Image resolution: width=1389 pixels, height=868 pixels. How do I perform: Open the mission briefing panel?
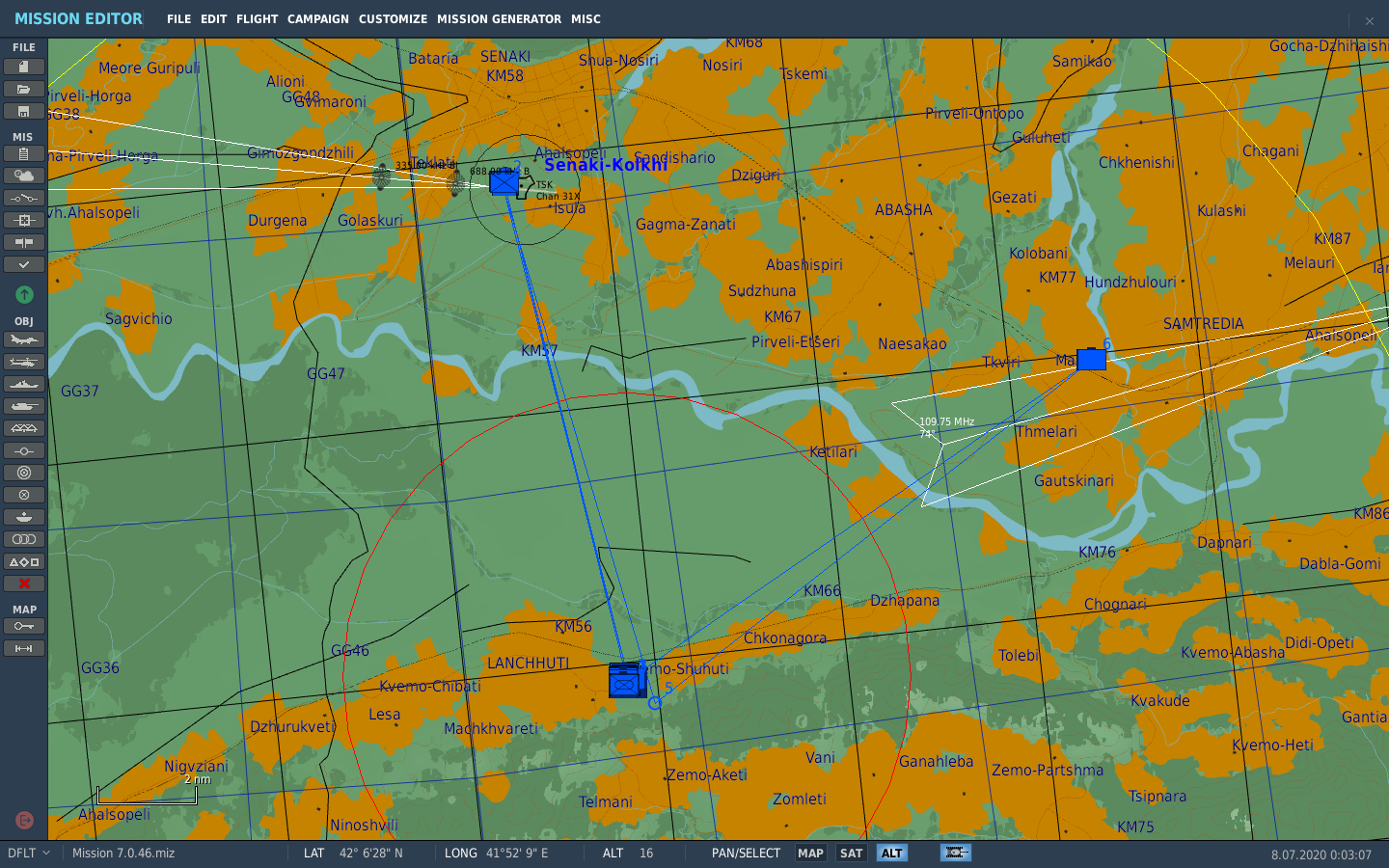coord(24,153)
